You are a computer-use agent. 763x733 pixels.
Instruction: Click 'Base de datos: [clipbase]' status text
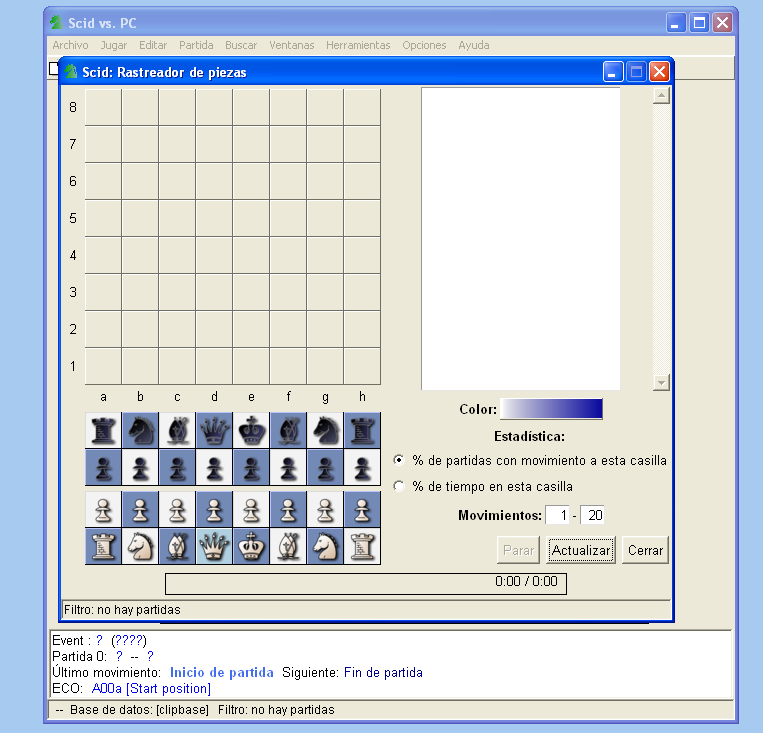139,710
